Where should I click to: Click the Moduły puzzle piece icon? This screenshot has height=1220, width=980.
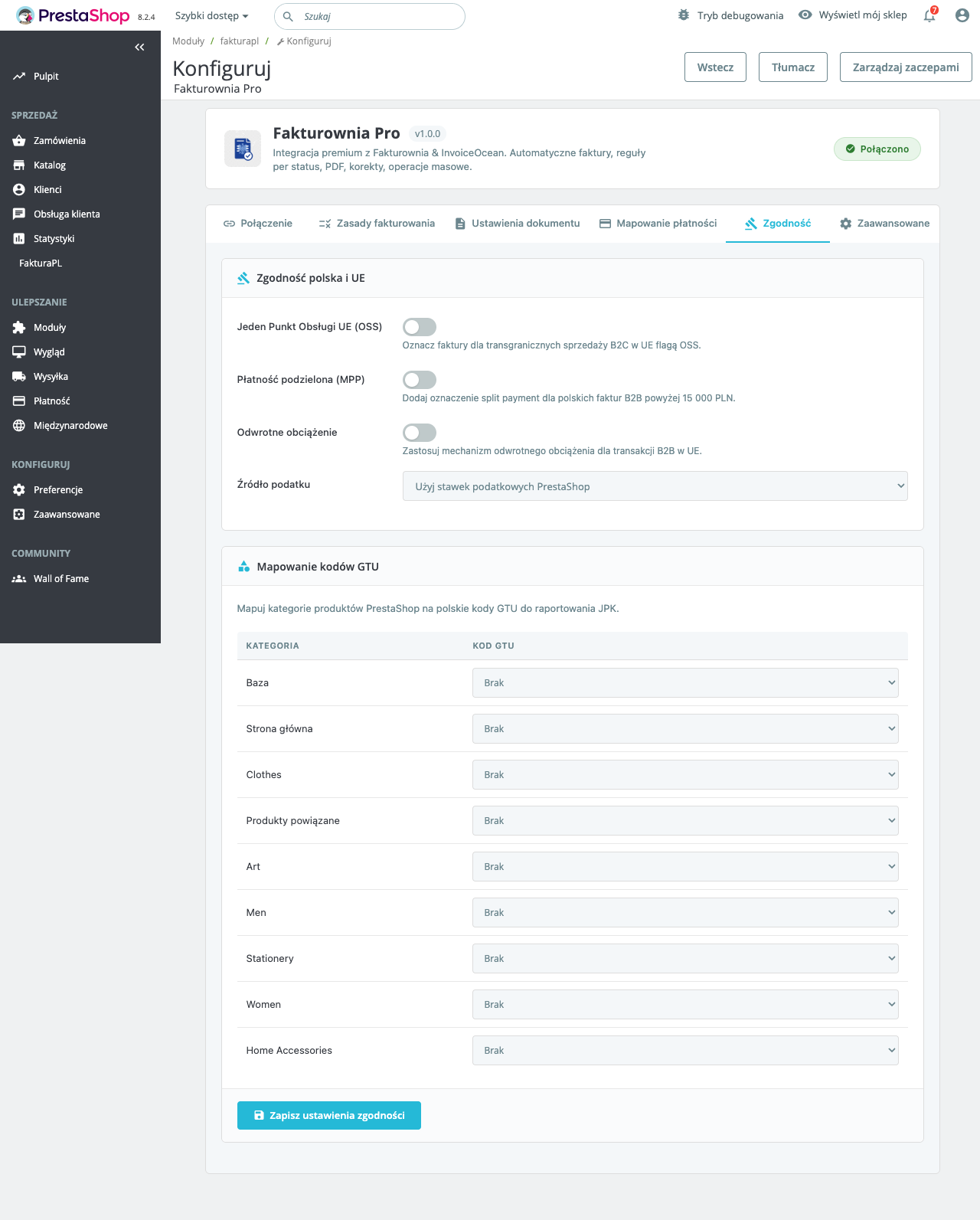tap(19, 328)
